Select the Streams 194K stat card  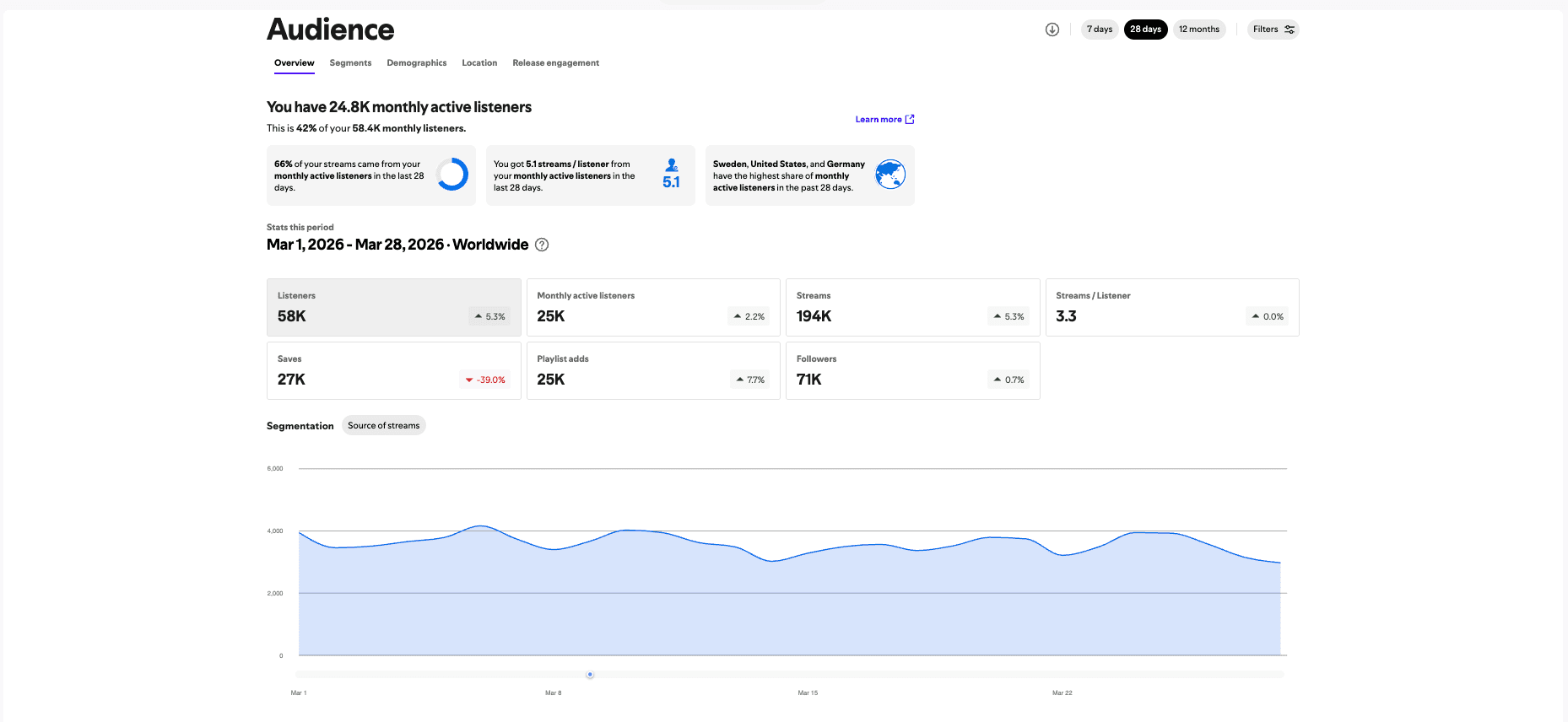tap(913, 308)
